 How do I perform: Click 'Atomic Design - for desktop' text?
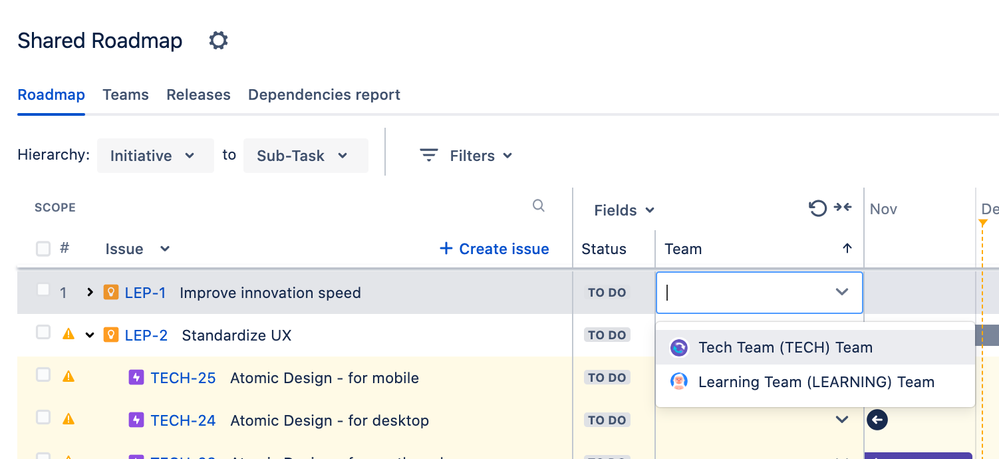tap(329, 420)
